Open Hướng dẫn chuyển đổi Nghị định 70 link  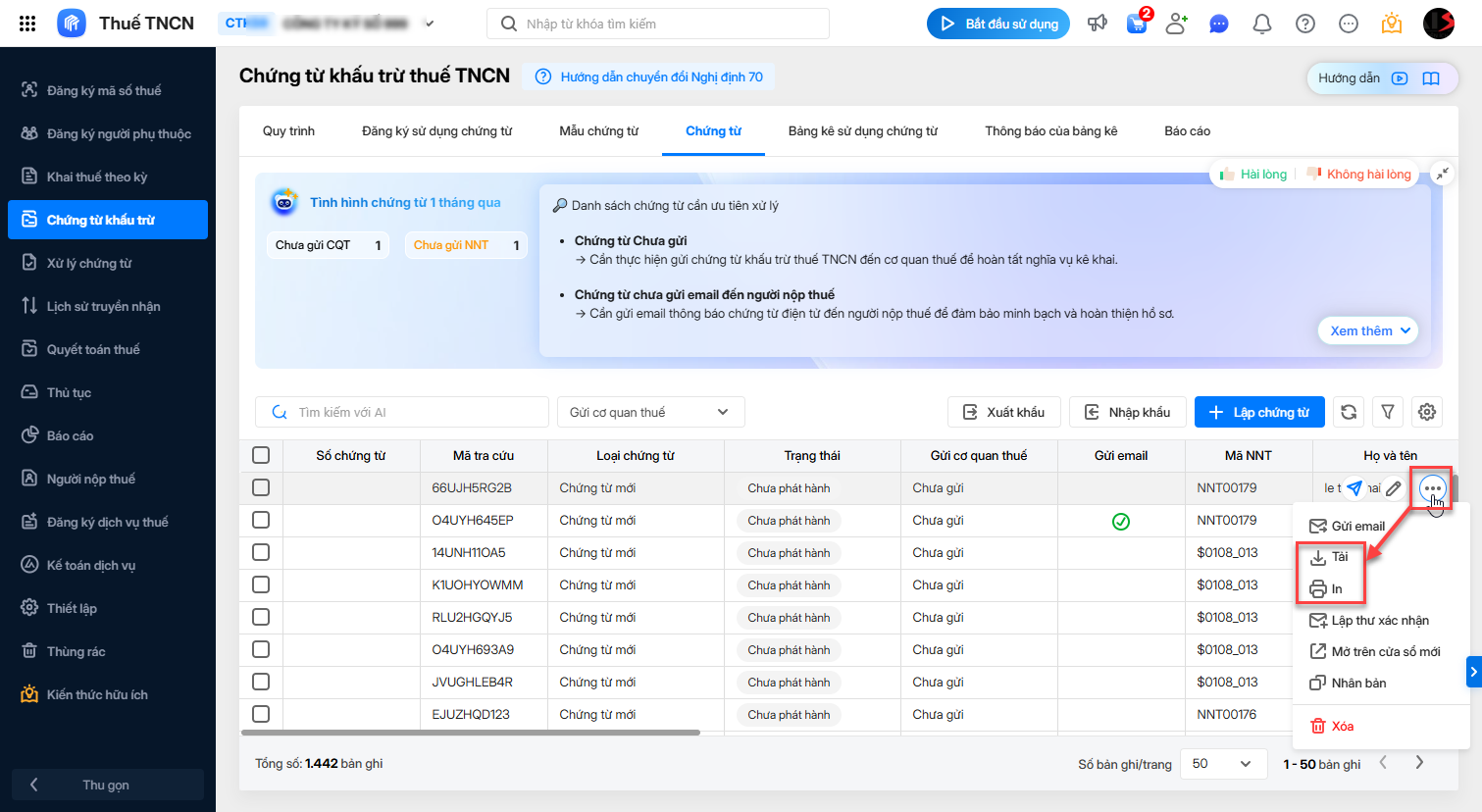click(661, 76)
